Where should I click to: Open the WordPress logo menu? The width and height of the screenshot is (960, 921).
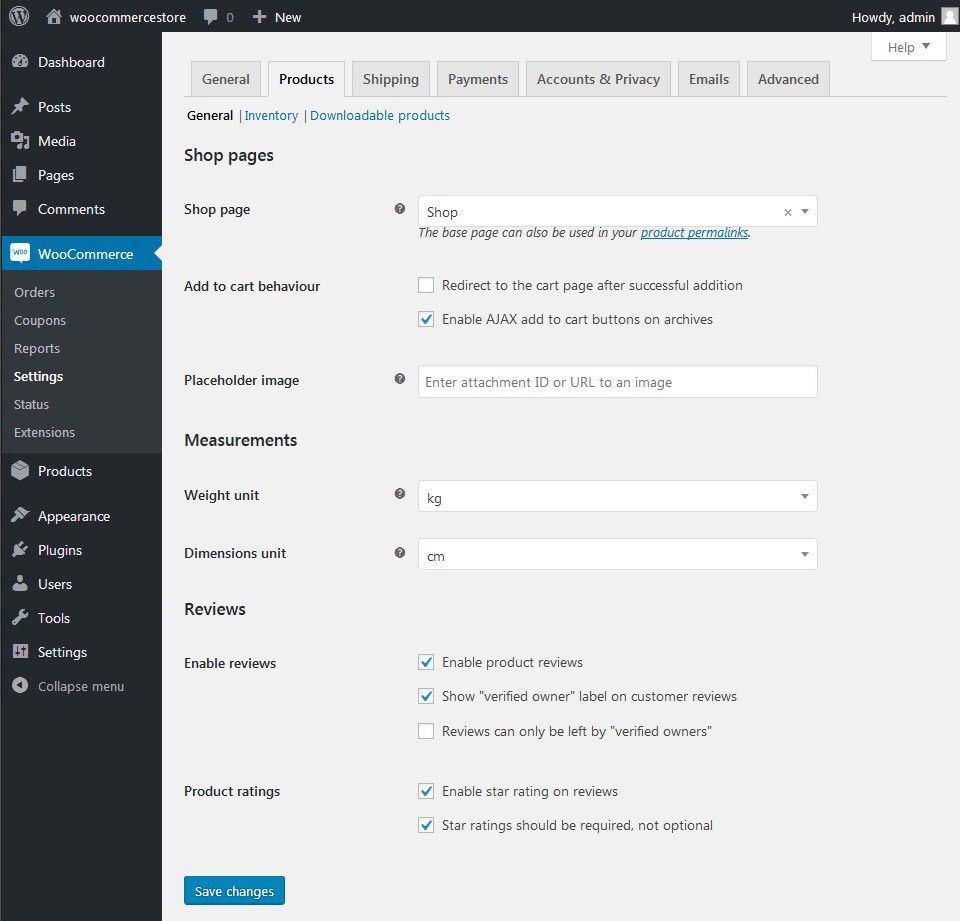(18, 16)
